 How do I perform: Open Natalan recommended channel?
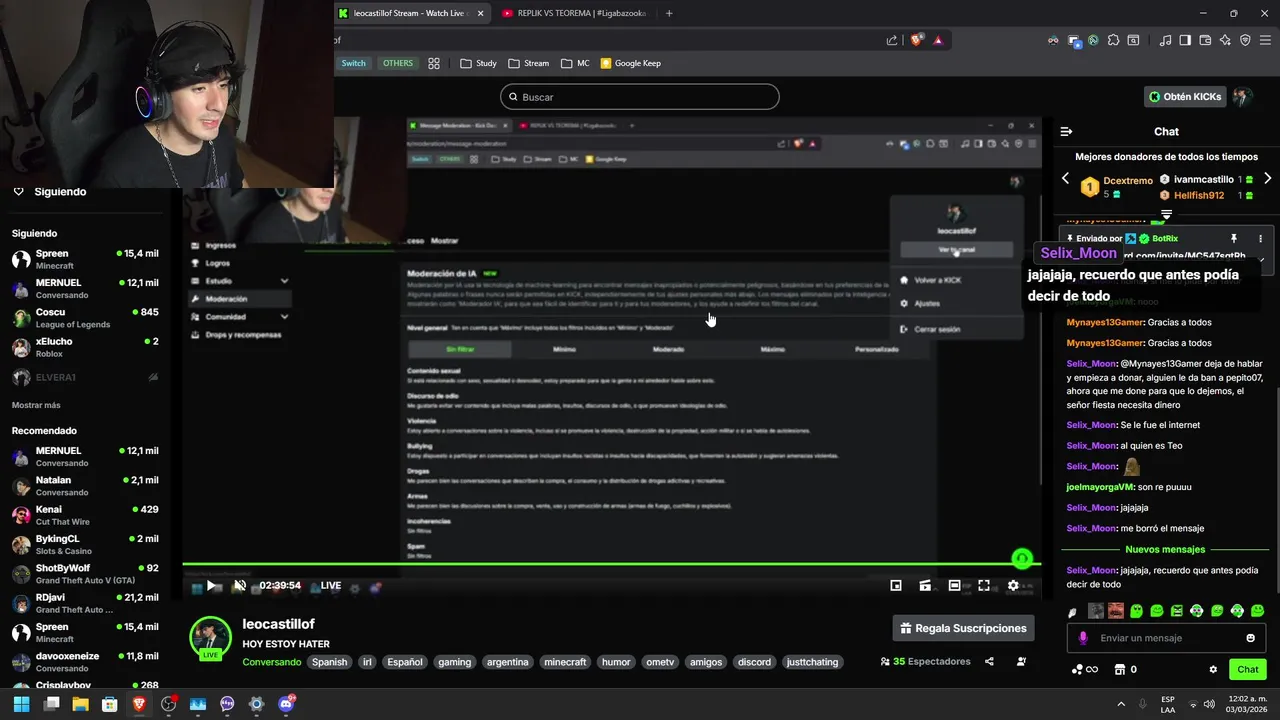pos(85,486)
